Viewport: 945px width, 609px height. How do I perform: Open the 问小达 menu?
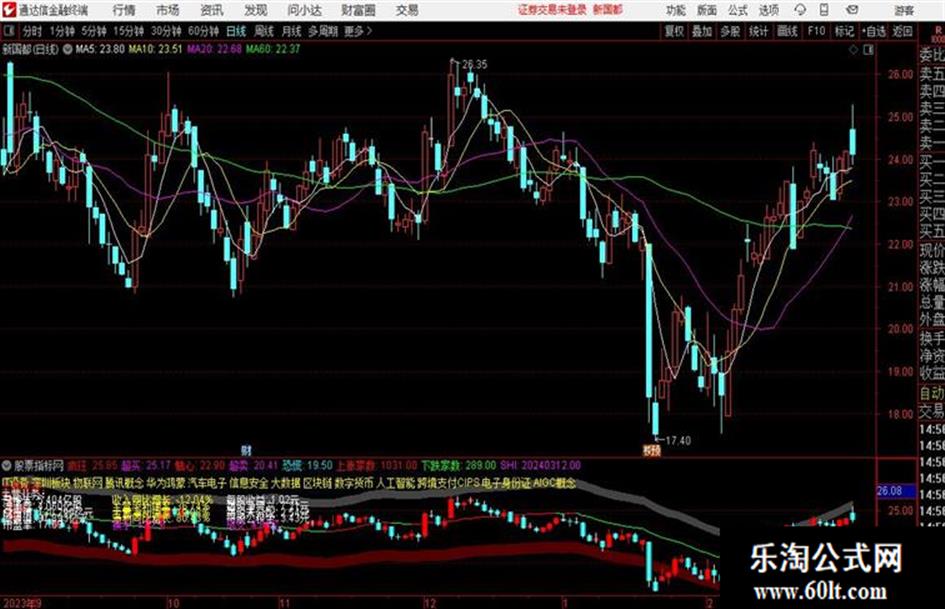pos(304,10)
